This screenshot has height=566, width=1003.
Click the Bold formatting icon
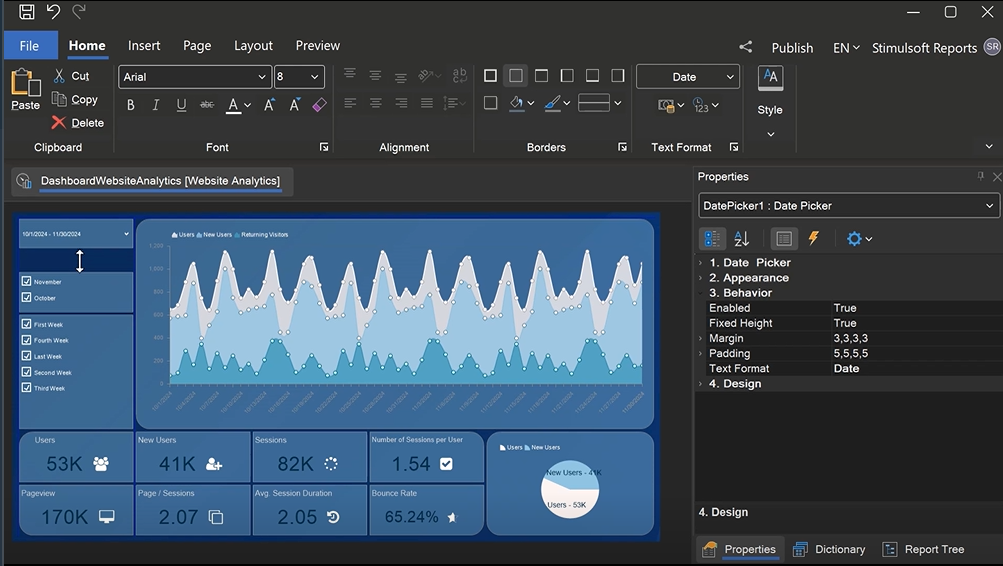coord(131,105)
